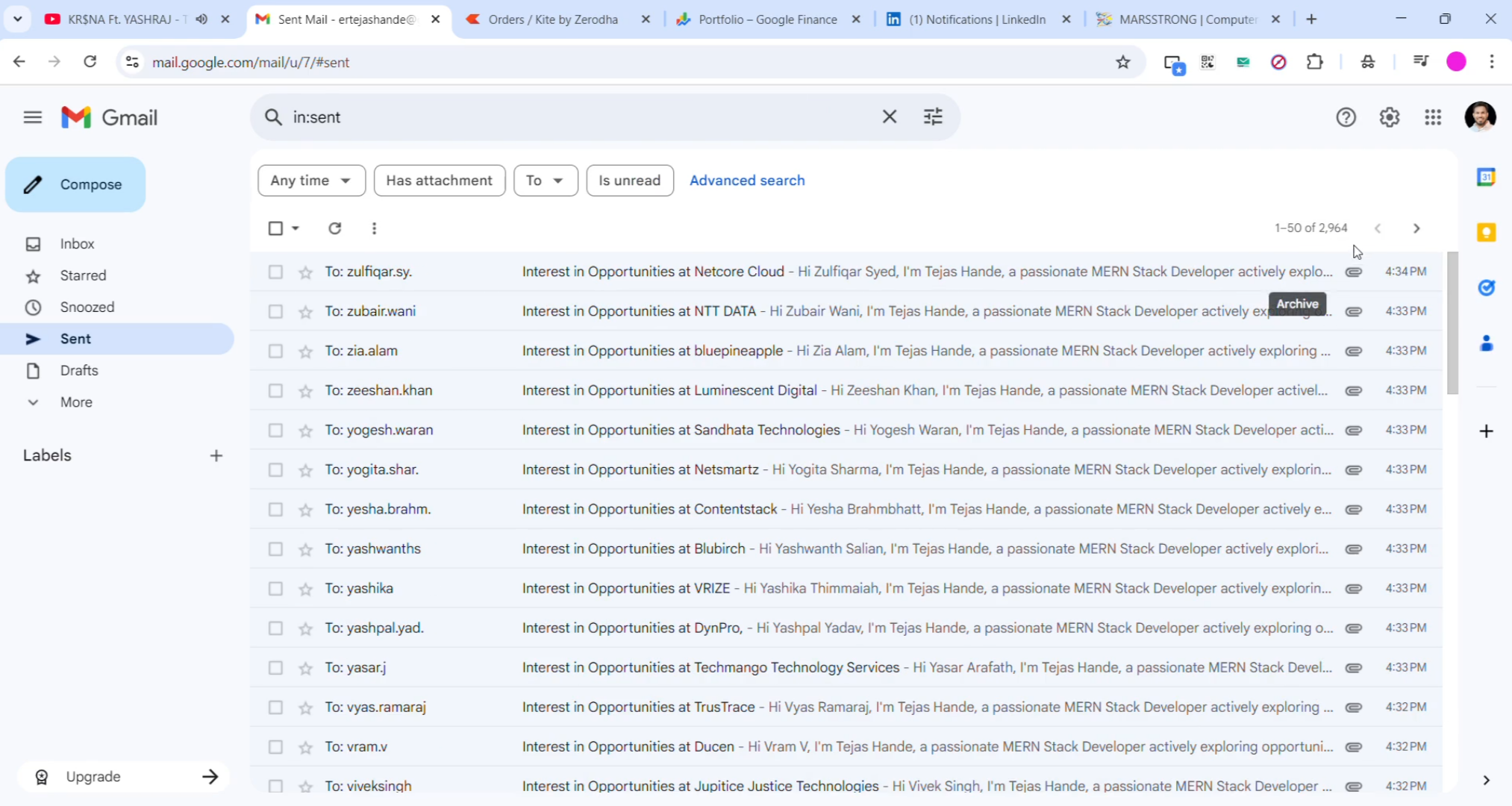The height and width of the screenshot is (806, 1512).
Task: Switch to Orders Kite by Zerodha tab
Action: point(552,19)
